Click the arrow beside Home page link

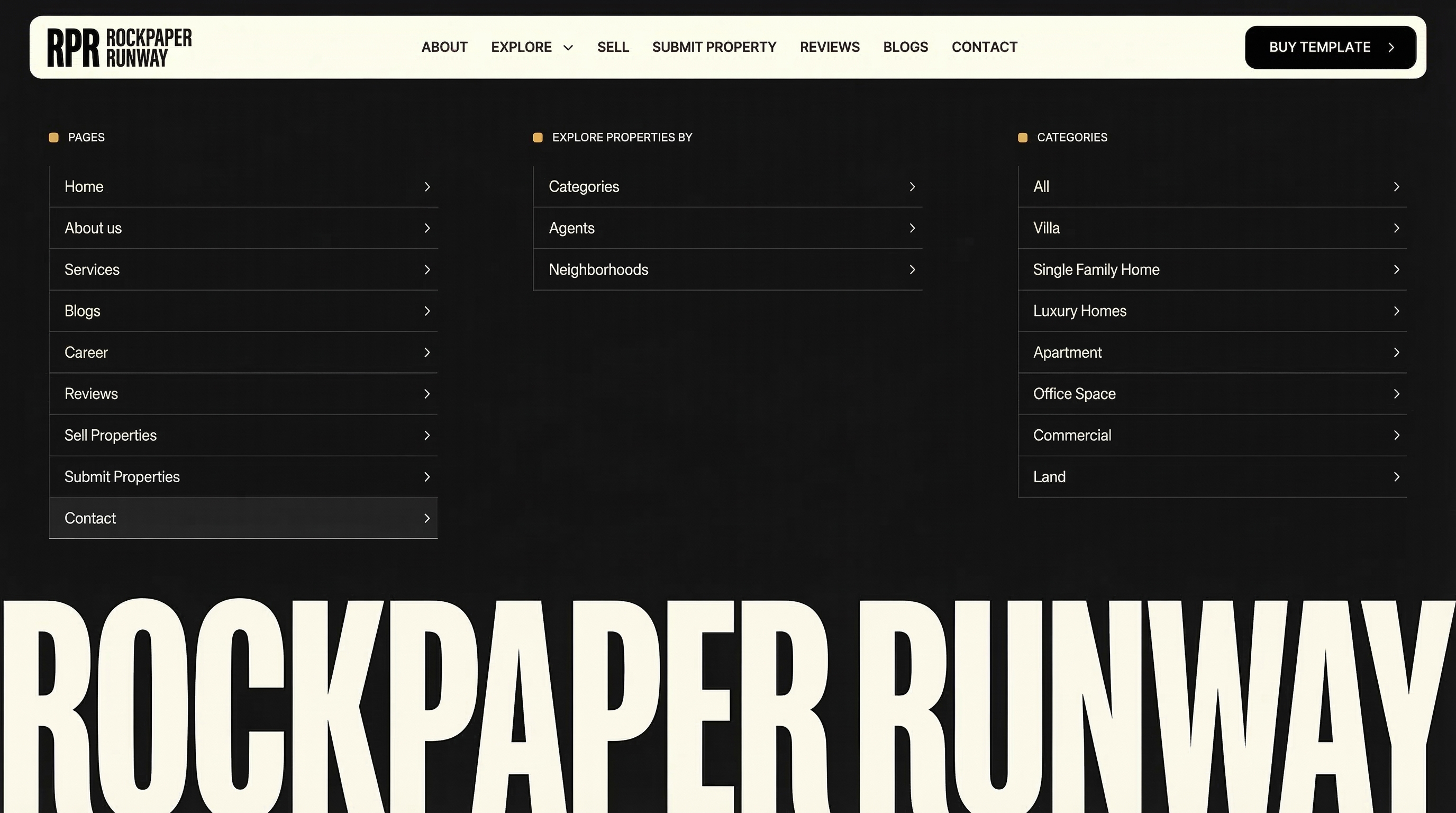point(427,186)
